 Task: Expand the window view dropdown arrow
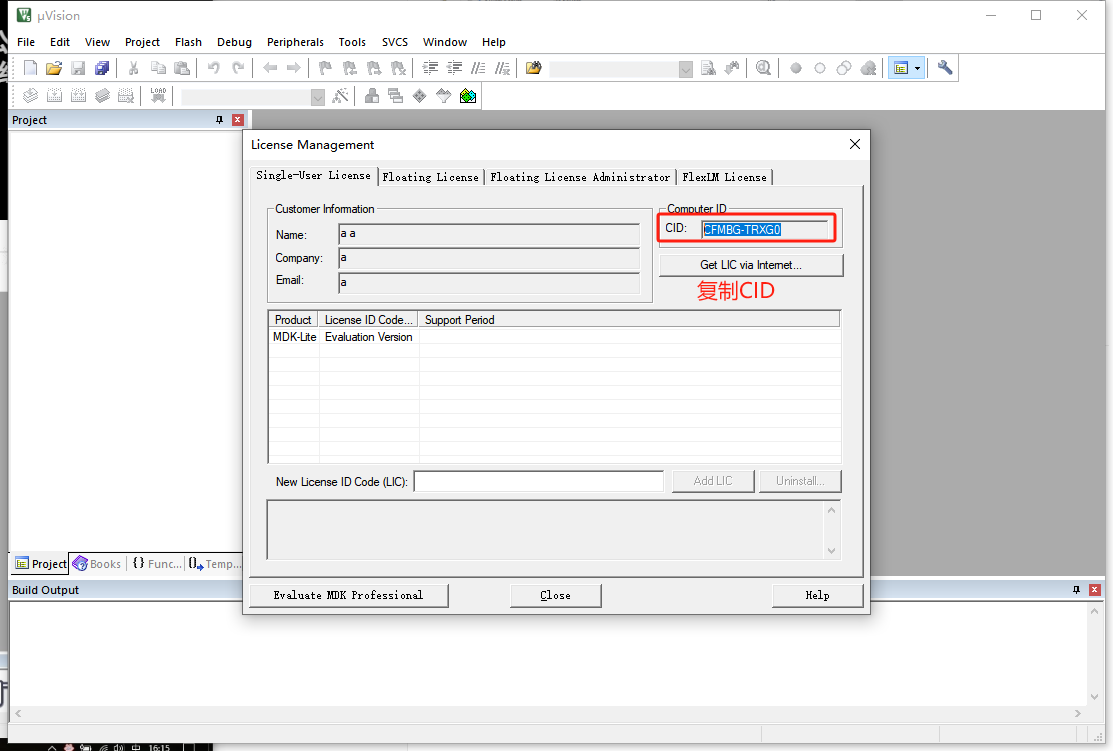pyautogui.click(x=918, y=68)
